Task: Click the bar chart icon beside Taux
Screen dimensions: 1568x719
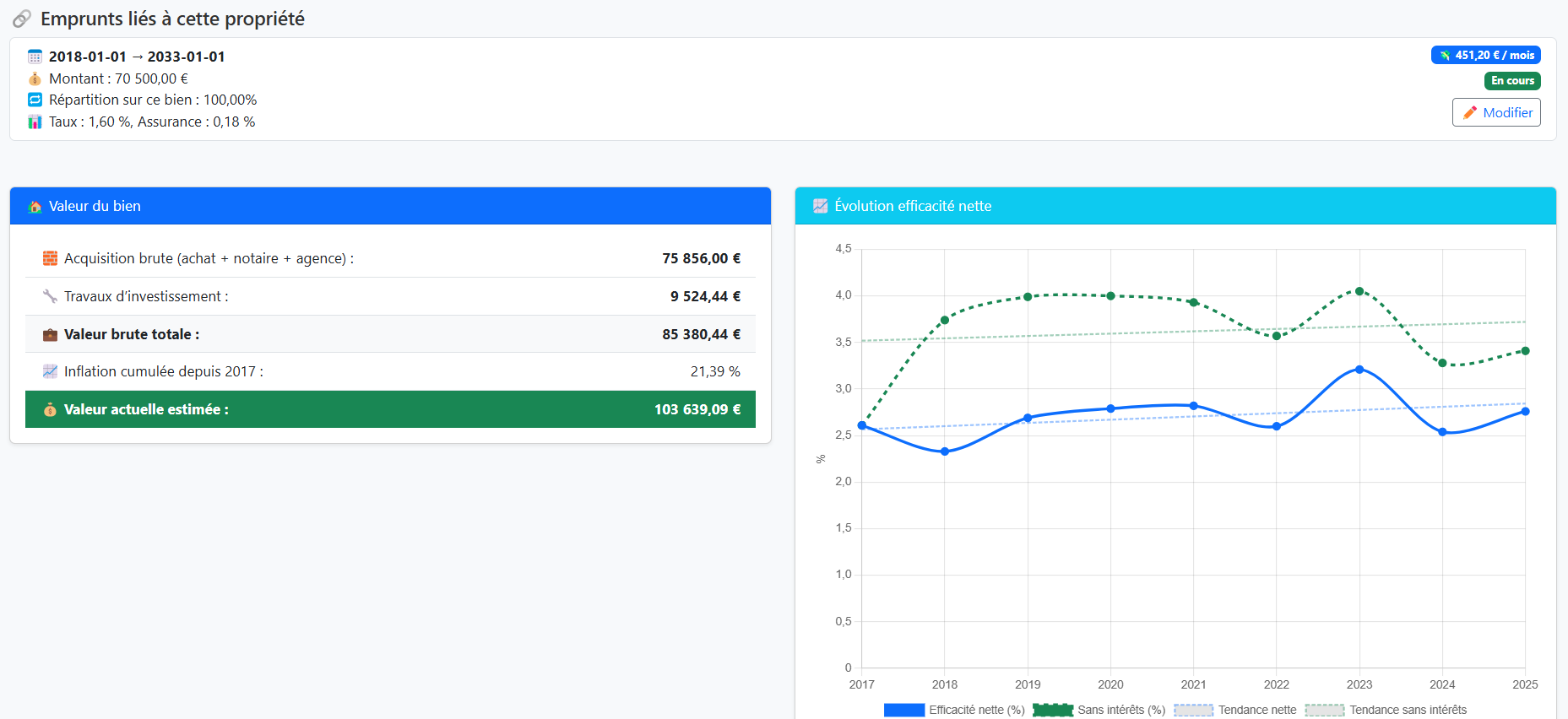Action: tap(35, 122)
